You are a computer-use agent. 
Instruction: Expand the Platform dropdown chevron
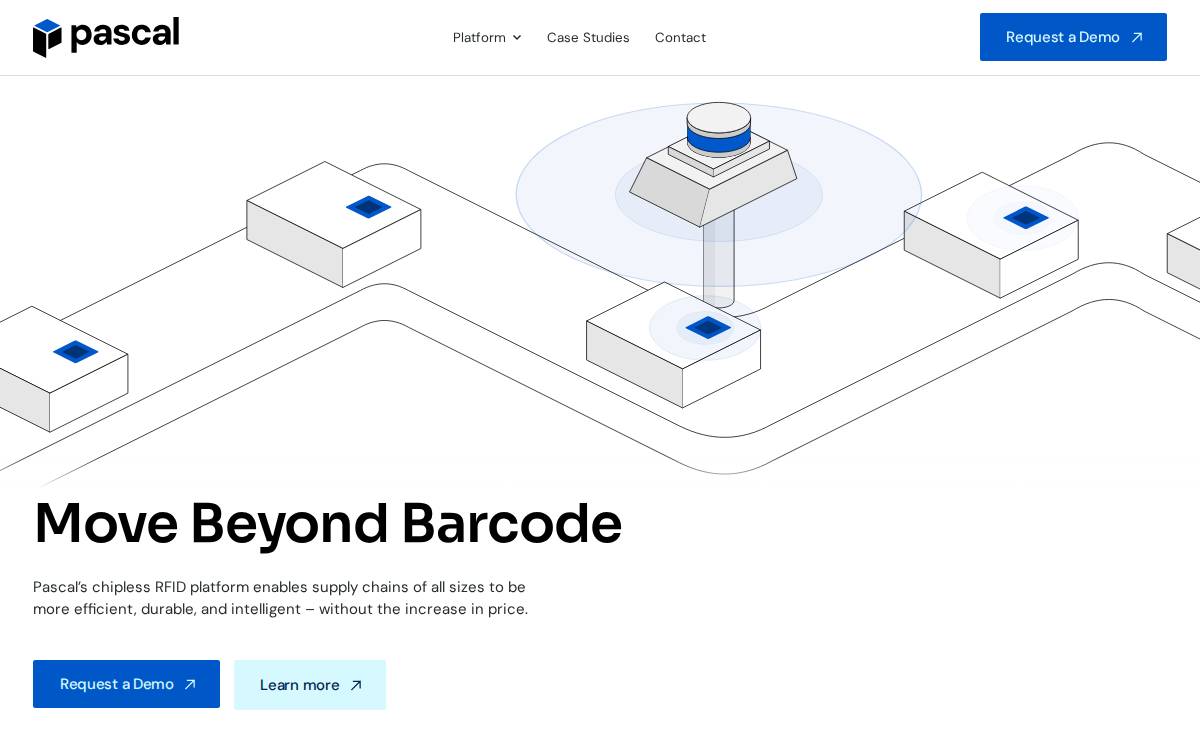click(x=517, y=38)
